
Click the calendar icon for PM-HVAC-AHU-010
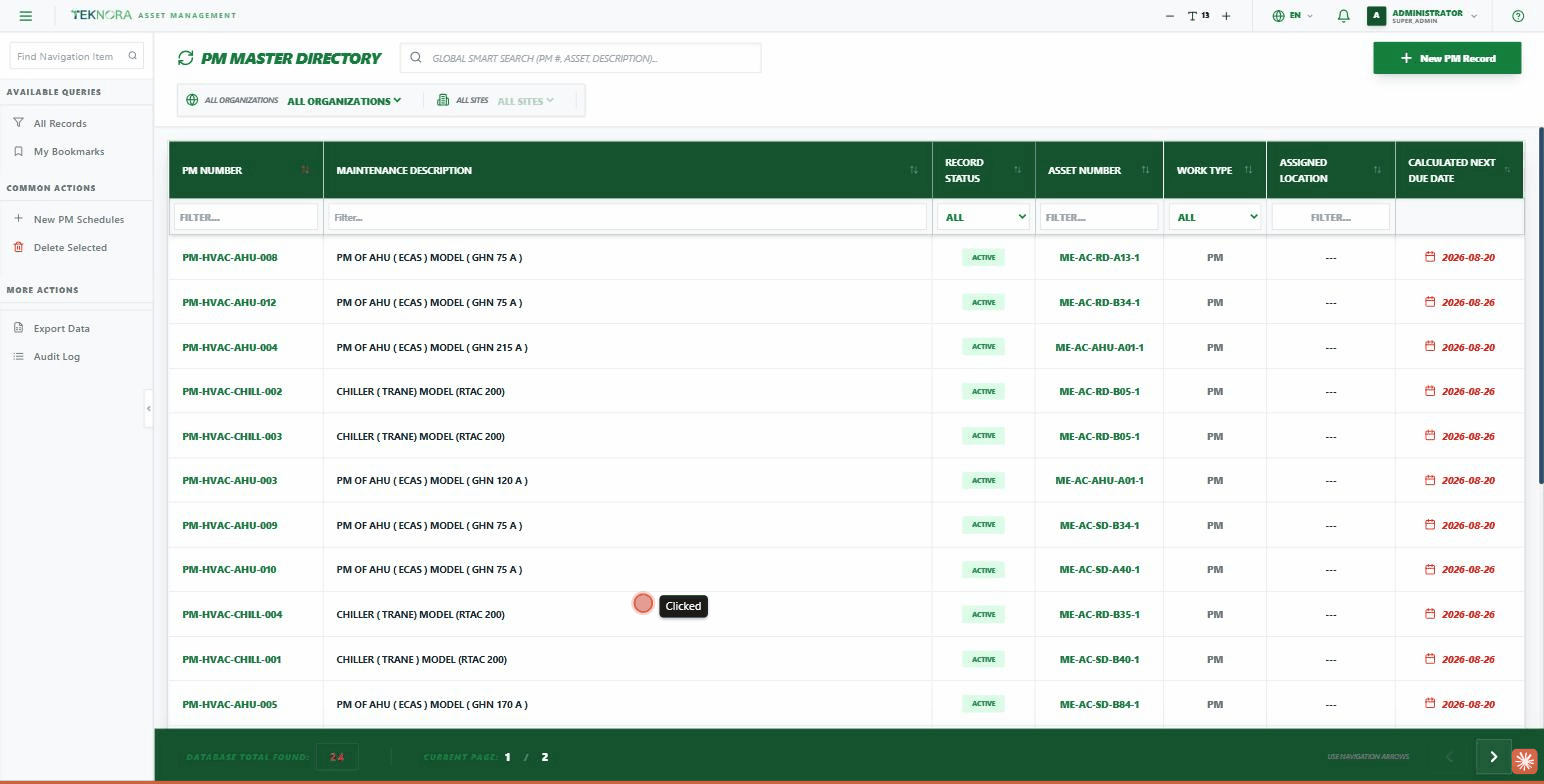click(x=1430, y=569)
